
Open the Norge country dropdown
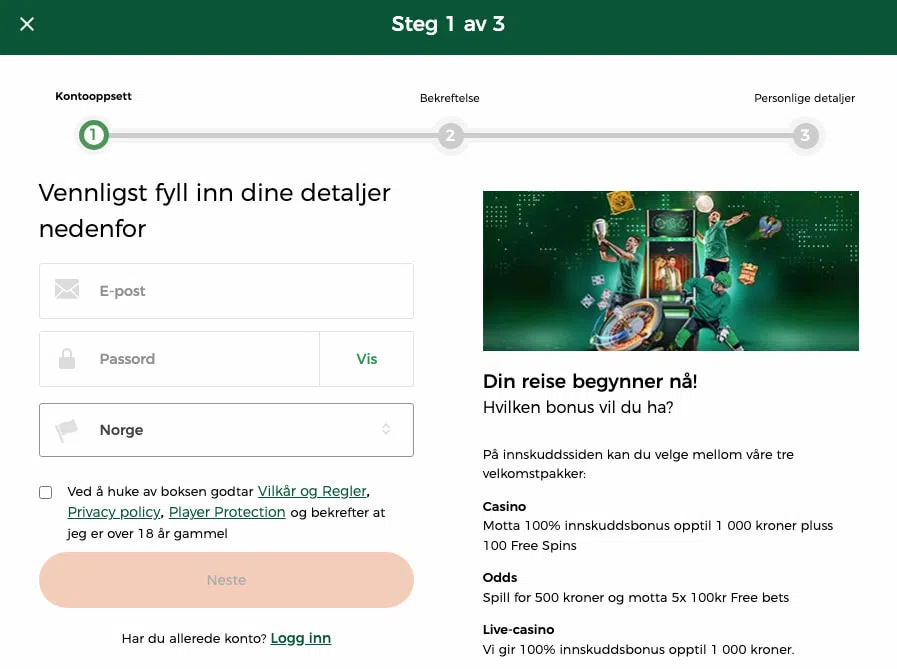(226, 430)
